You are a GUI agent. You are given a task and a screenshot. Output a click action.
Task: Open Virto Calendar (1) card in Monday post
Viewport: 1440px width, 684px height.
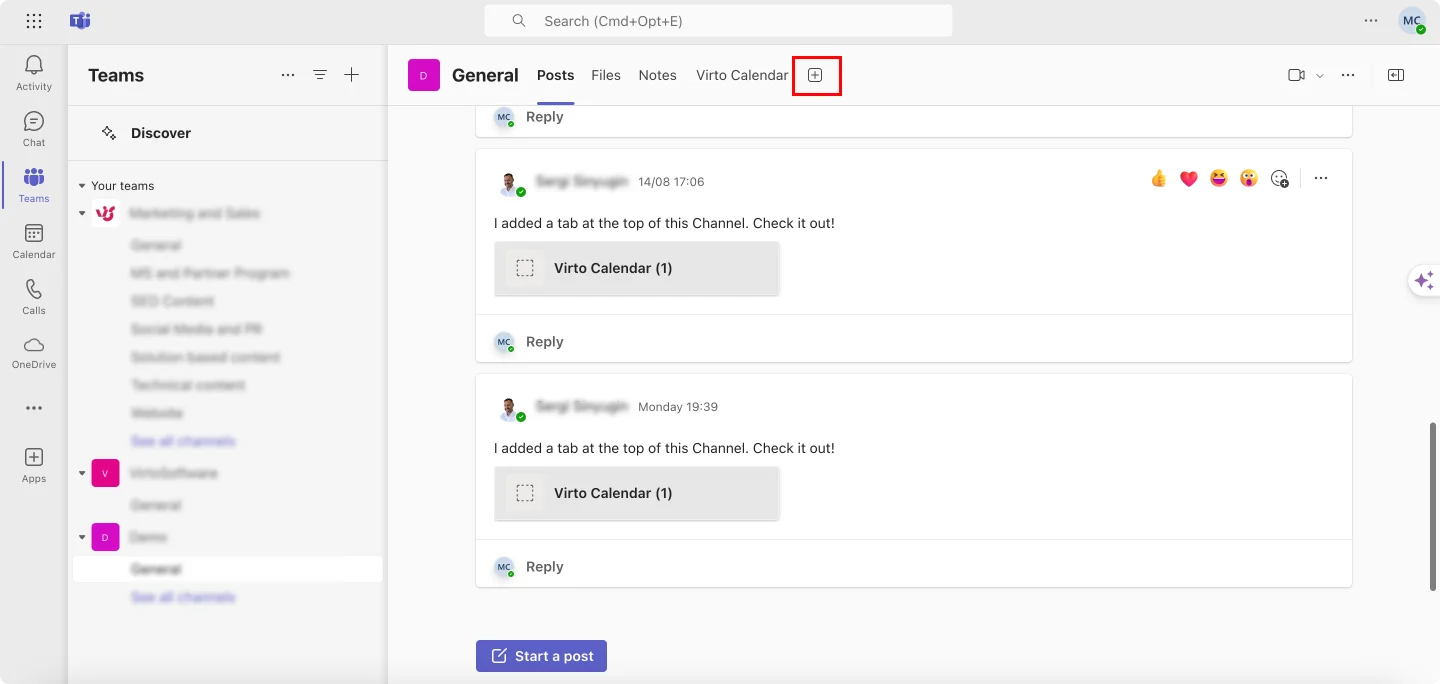pyautogui.click(x=637, y=493)
